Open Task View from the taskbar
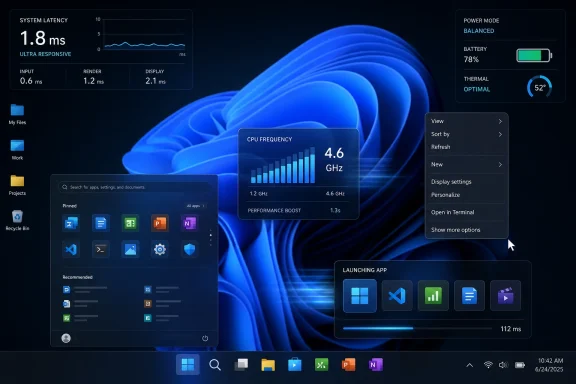Image resolution: width=576 pixels, height=384 pixels. [x=241, y=365]
